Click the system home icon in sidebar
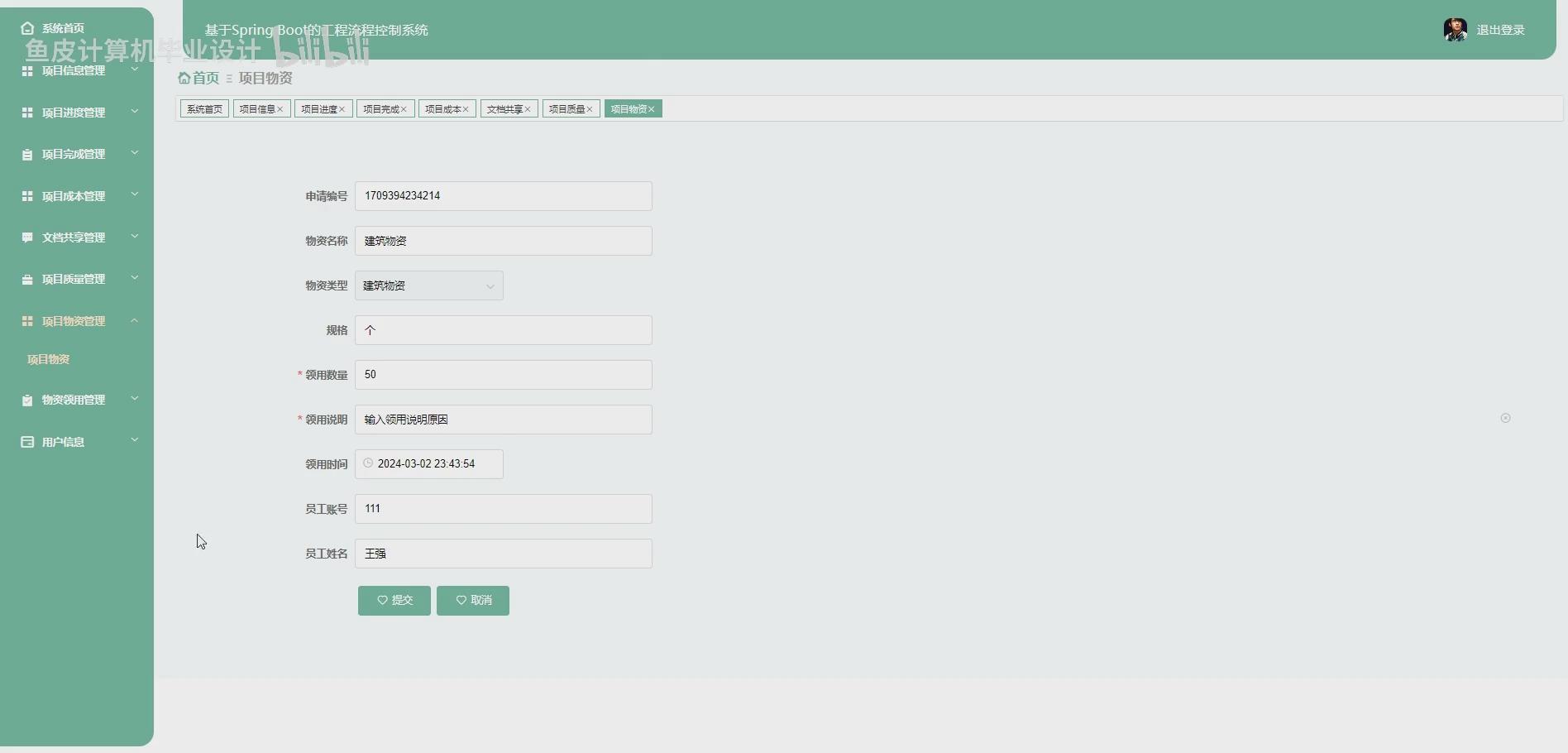Image resolution: width=1568 pixels, height=753 pixels. tap(27, 28)
